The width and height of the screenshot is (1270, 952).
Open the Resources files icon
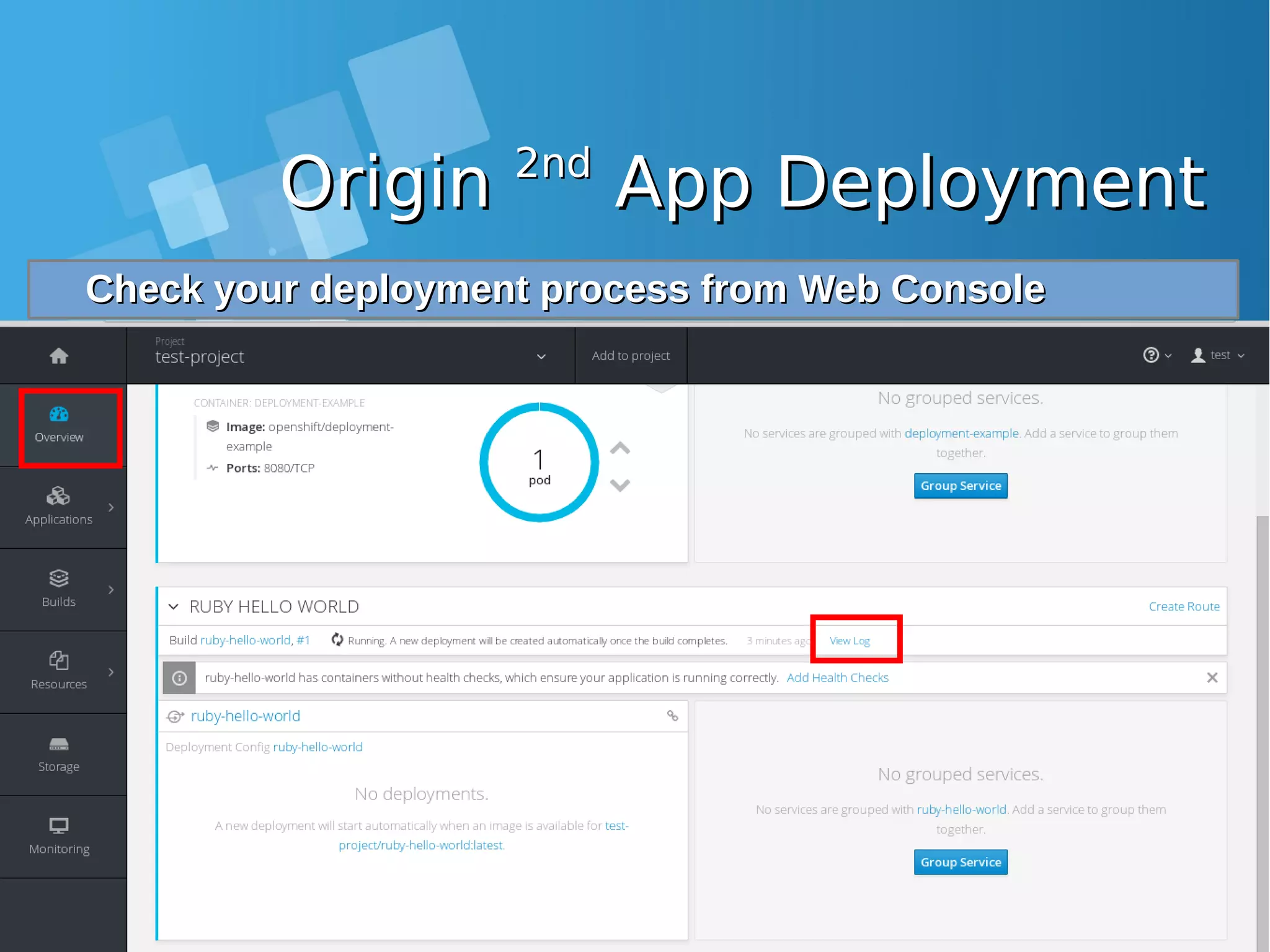click(x=59, y=660)
